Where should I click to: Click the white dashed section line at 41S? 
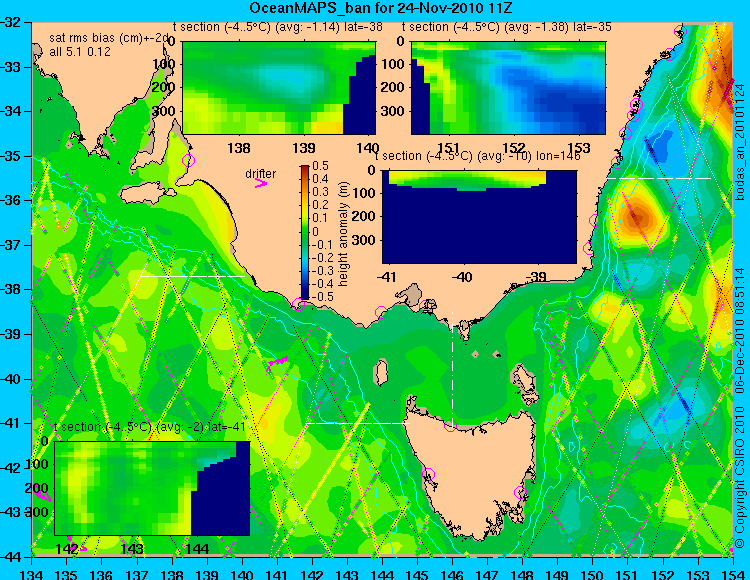click(357, 423)
